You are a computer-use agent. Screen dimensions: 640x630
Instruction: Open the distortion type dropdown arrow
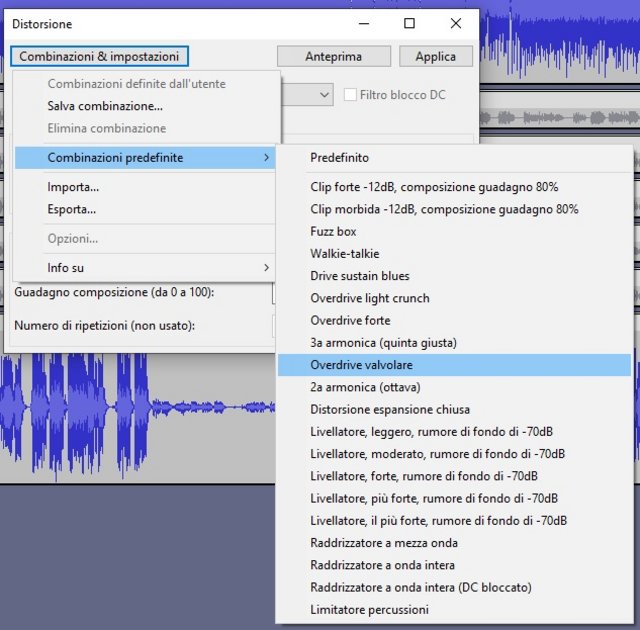point(324,95)
